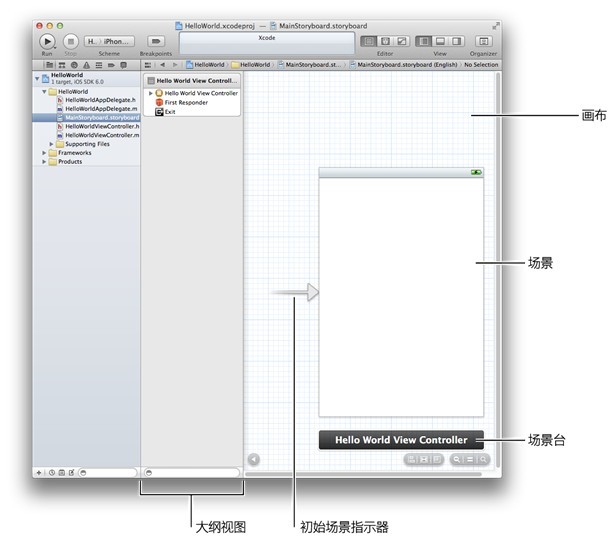Click the Run button in toolbar
This screenshot has height=537, width=610.
click(48, 41)
